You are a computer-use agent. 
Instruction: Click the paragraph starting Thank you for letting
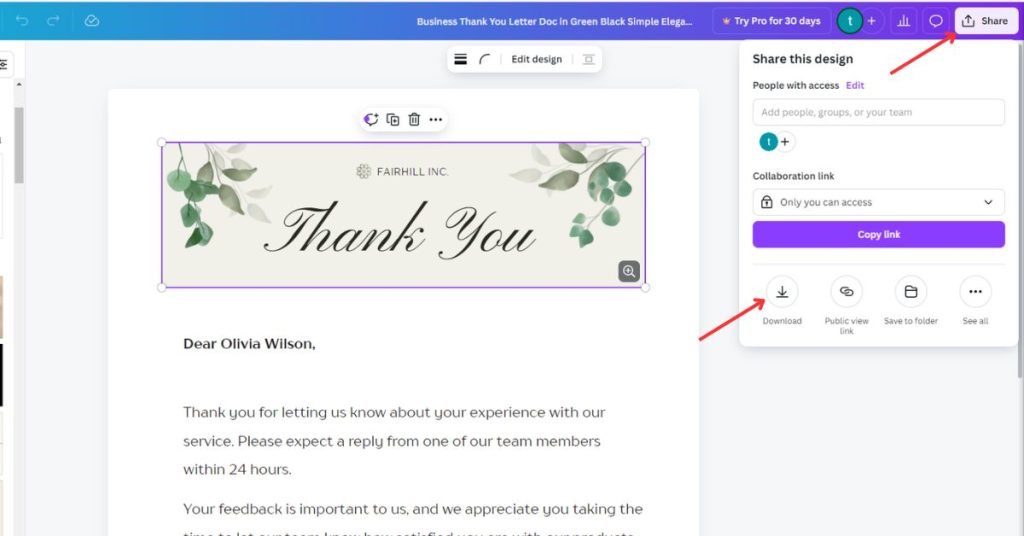pos(394,441)
